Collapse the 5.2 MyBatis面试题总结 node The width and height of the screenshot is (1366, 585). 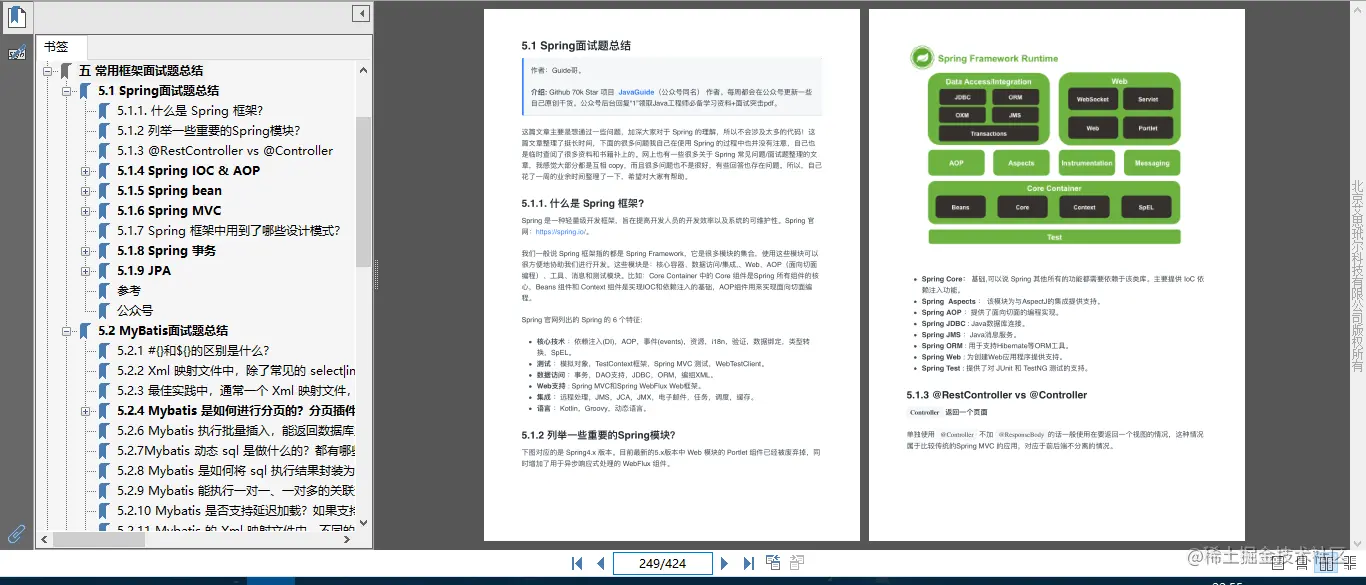pos(66,331)
